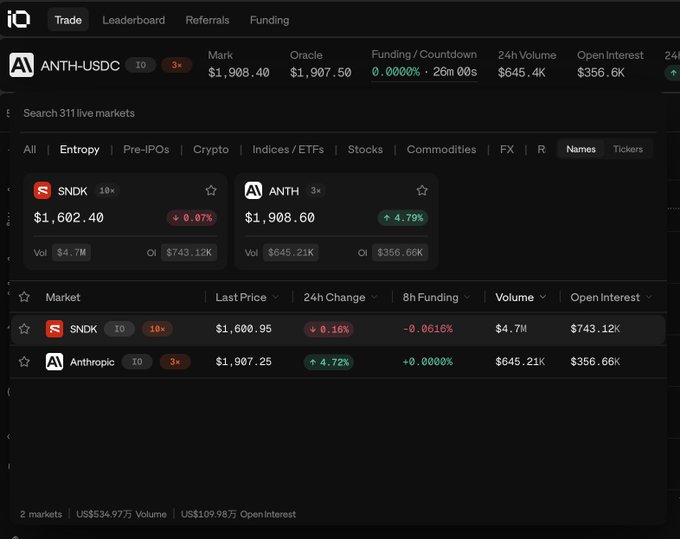This screenshot has height=539, width=680.
Task: Sort by Volume column
Action: click(520, 297)
